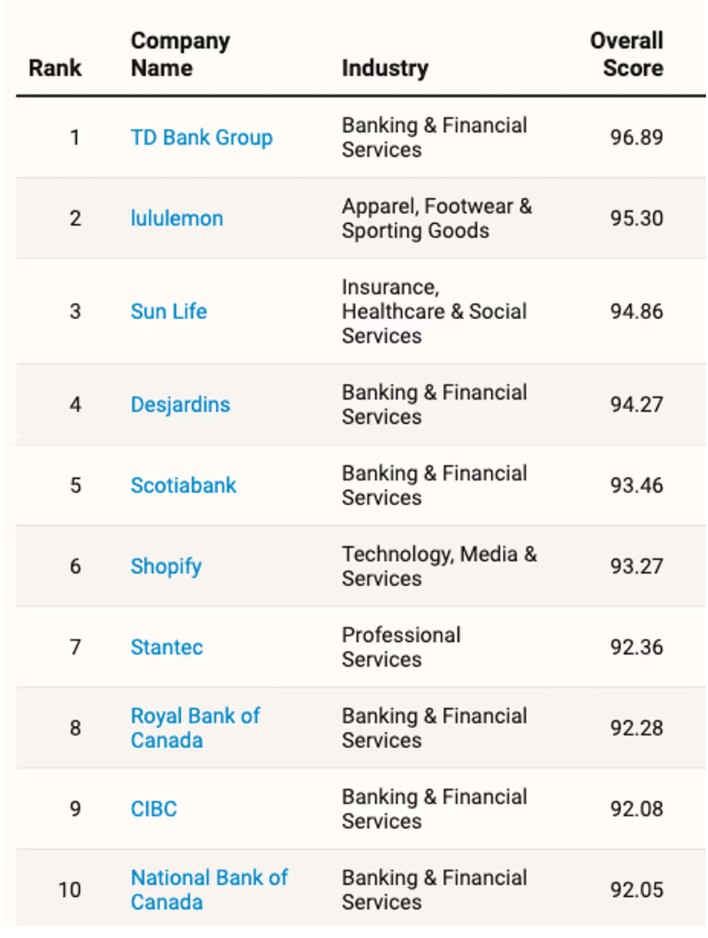
Task: Select the Desjardins link
Action: (x=180, y=404)
